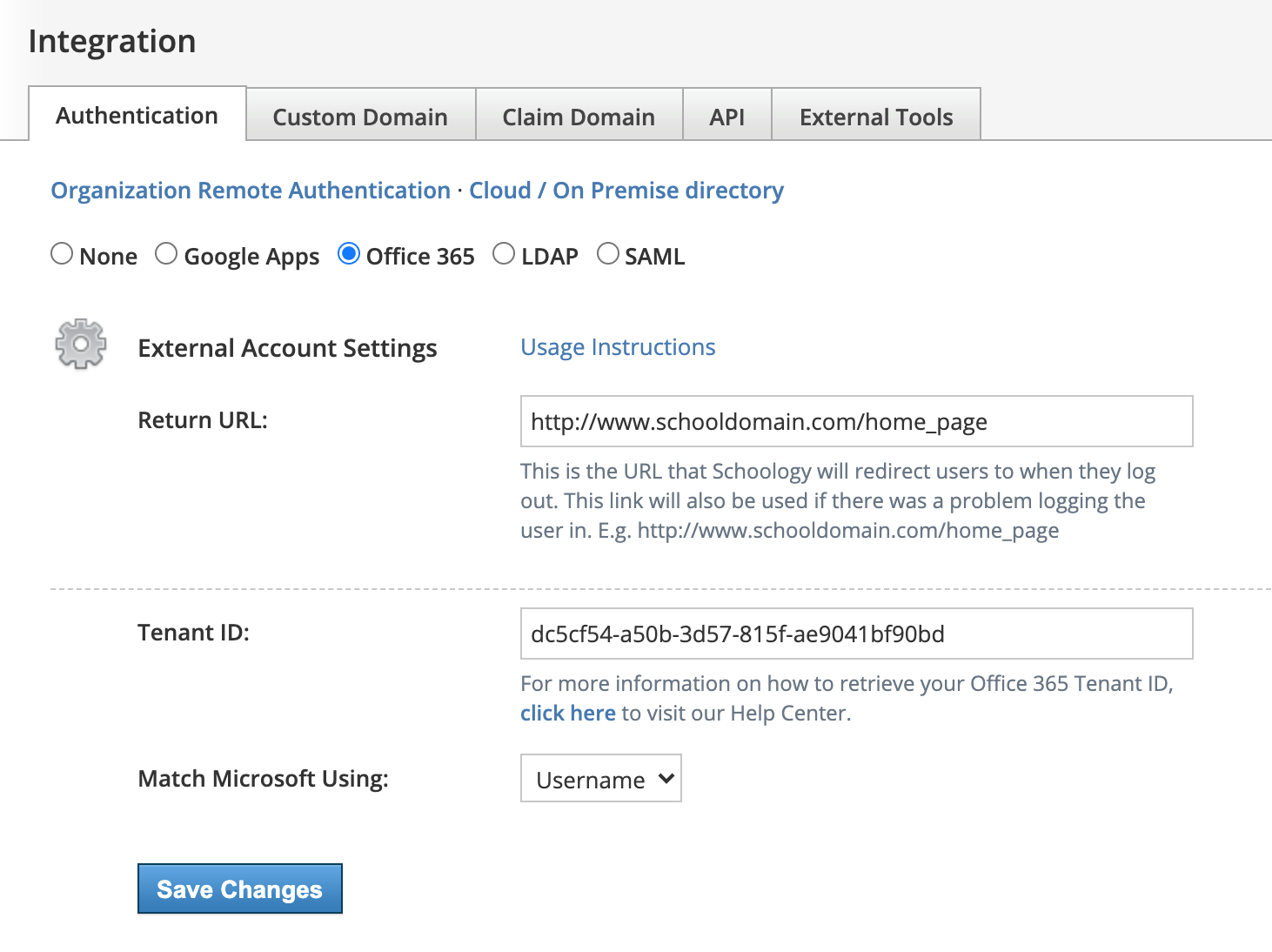The width and height of the screenshot is (1272, 952).
Task: Select the Authentication tab
Action: [x=137, y=115]
